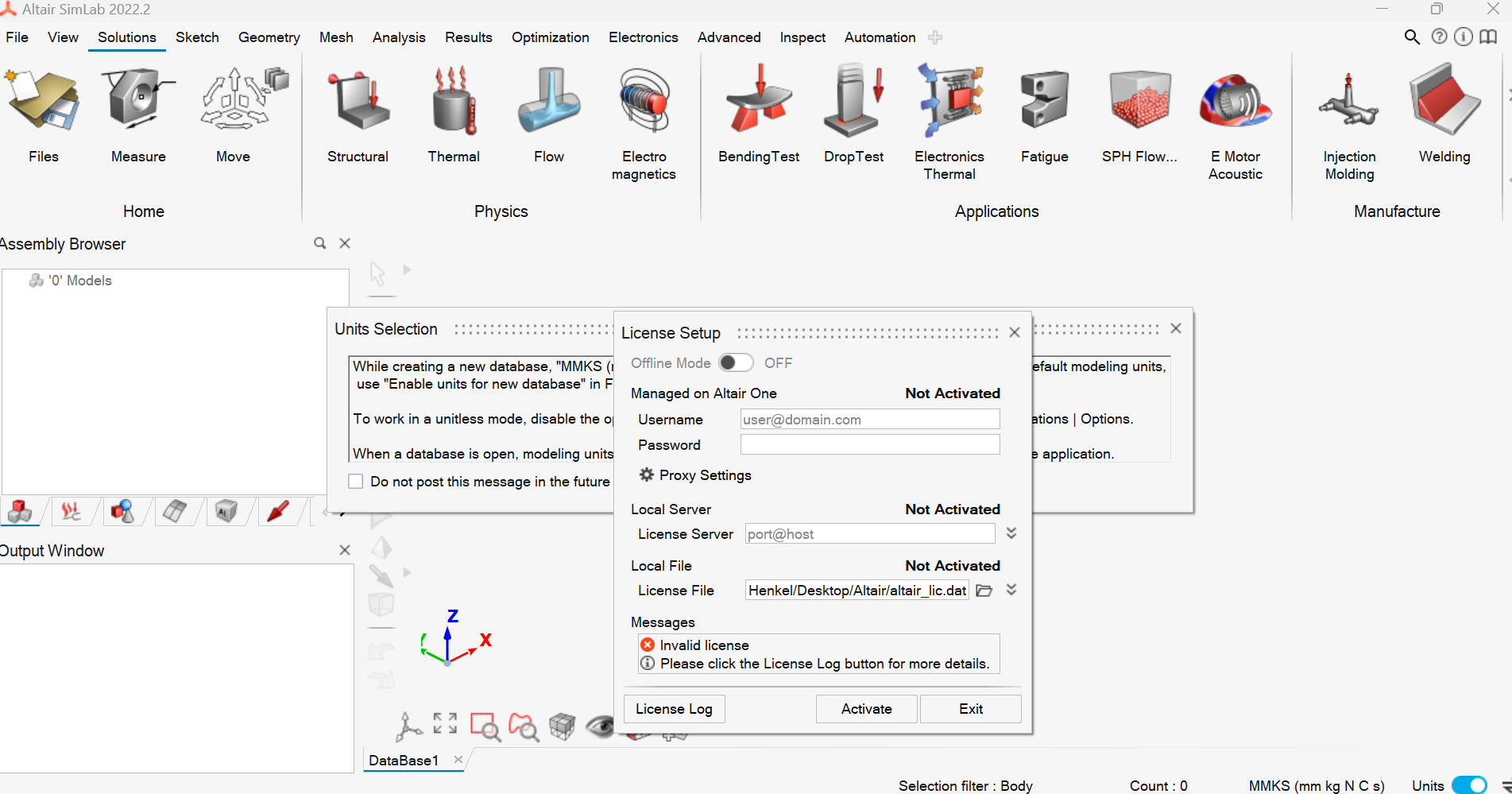This screenshot has height=794, width=1512.
Task: Close the Output Window panel
Action: (345, 550)
